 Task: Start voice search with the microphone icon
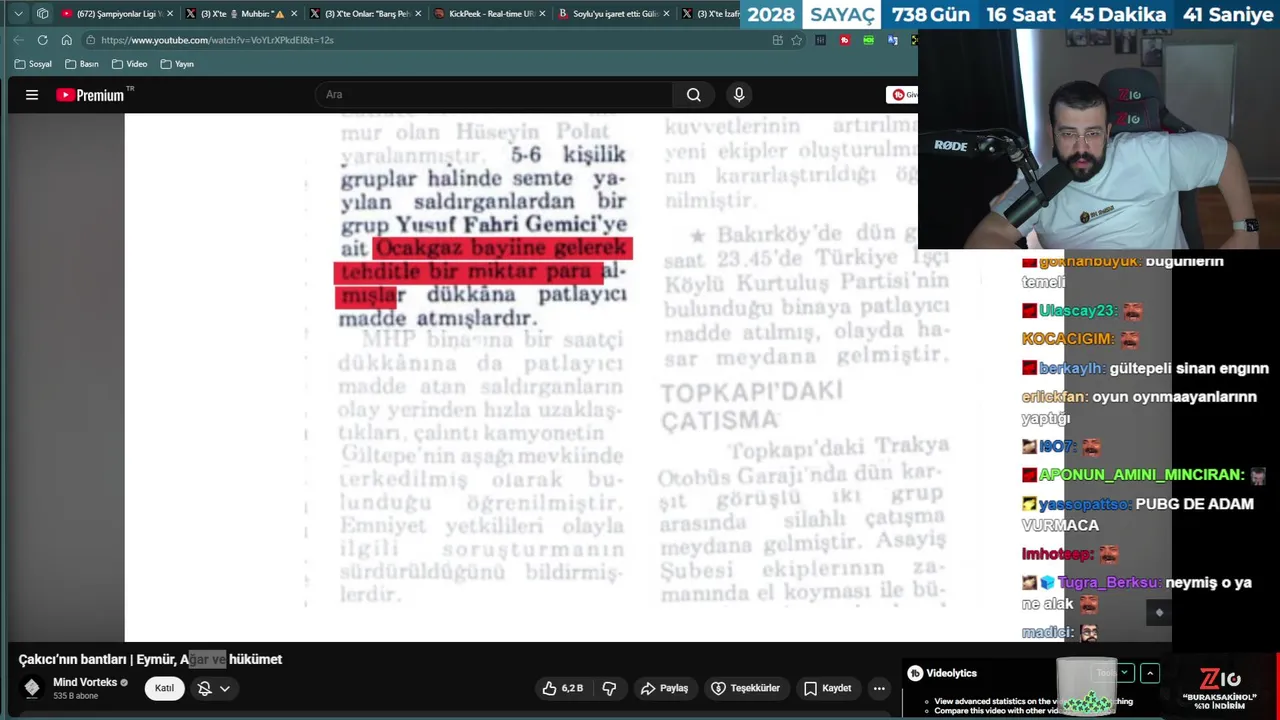click(x=739, y=95)
